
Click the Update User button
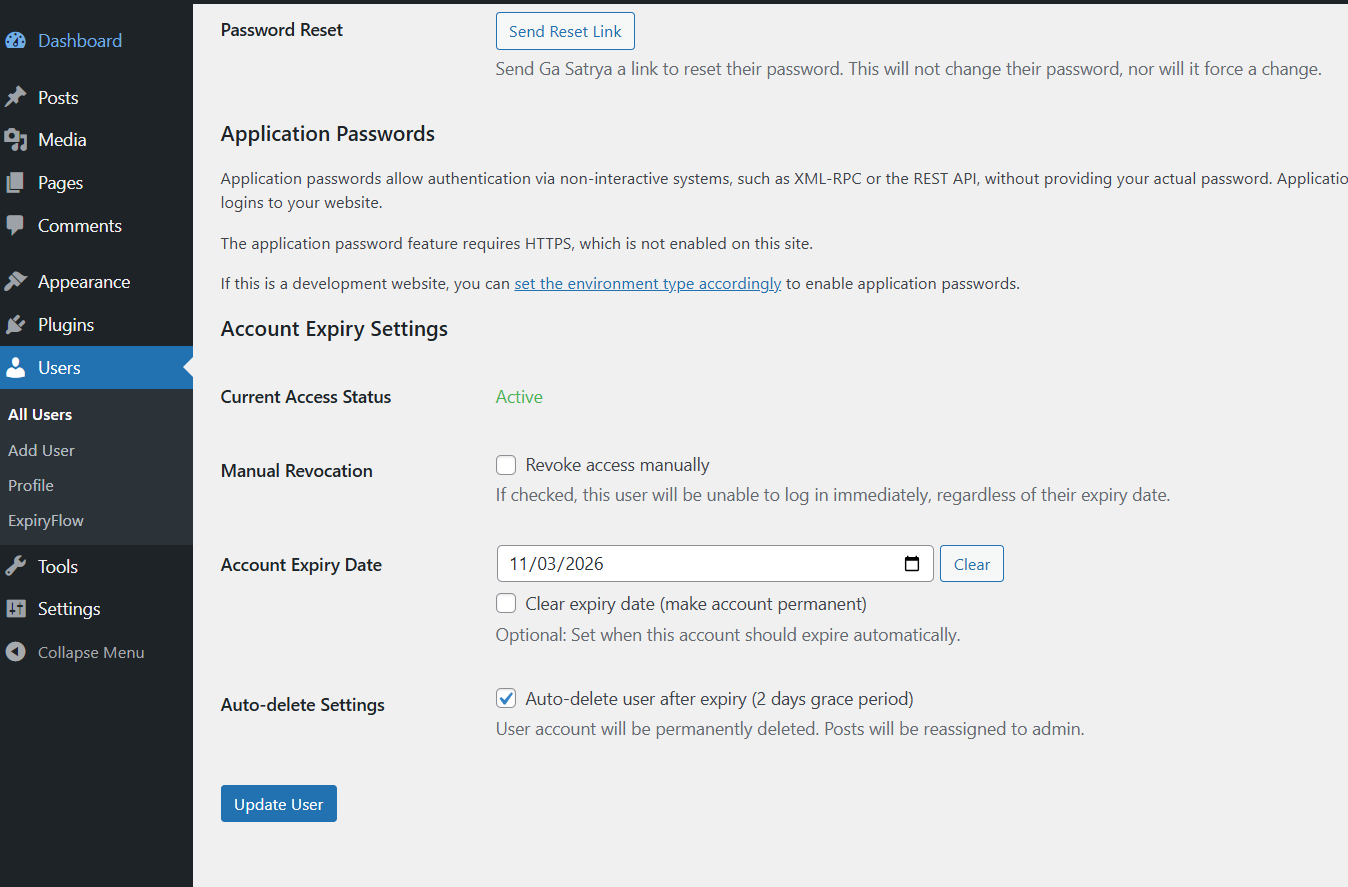pos(278,804)
